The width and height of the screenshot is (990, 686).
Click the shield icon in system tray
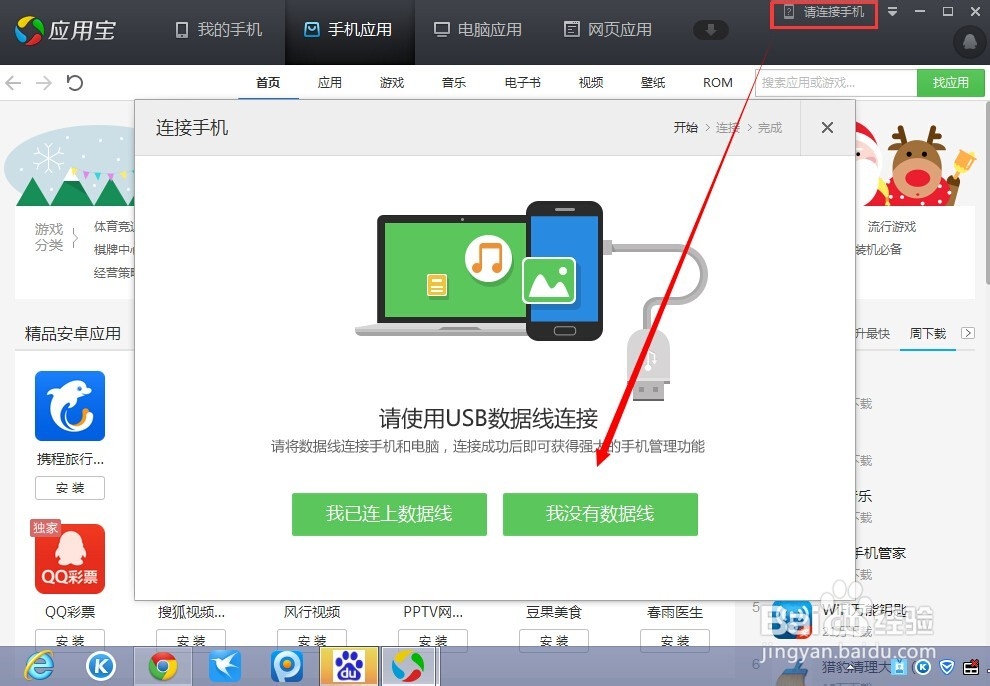pyautogui.click(x=947, y=666)
